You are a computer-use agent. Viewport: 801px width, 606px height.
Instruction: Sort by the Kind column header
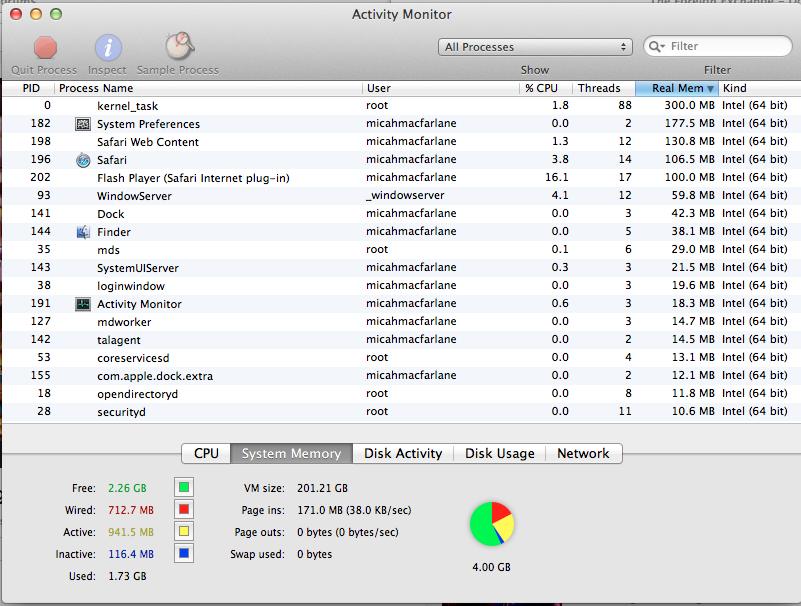760,88
